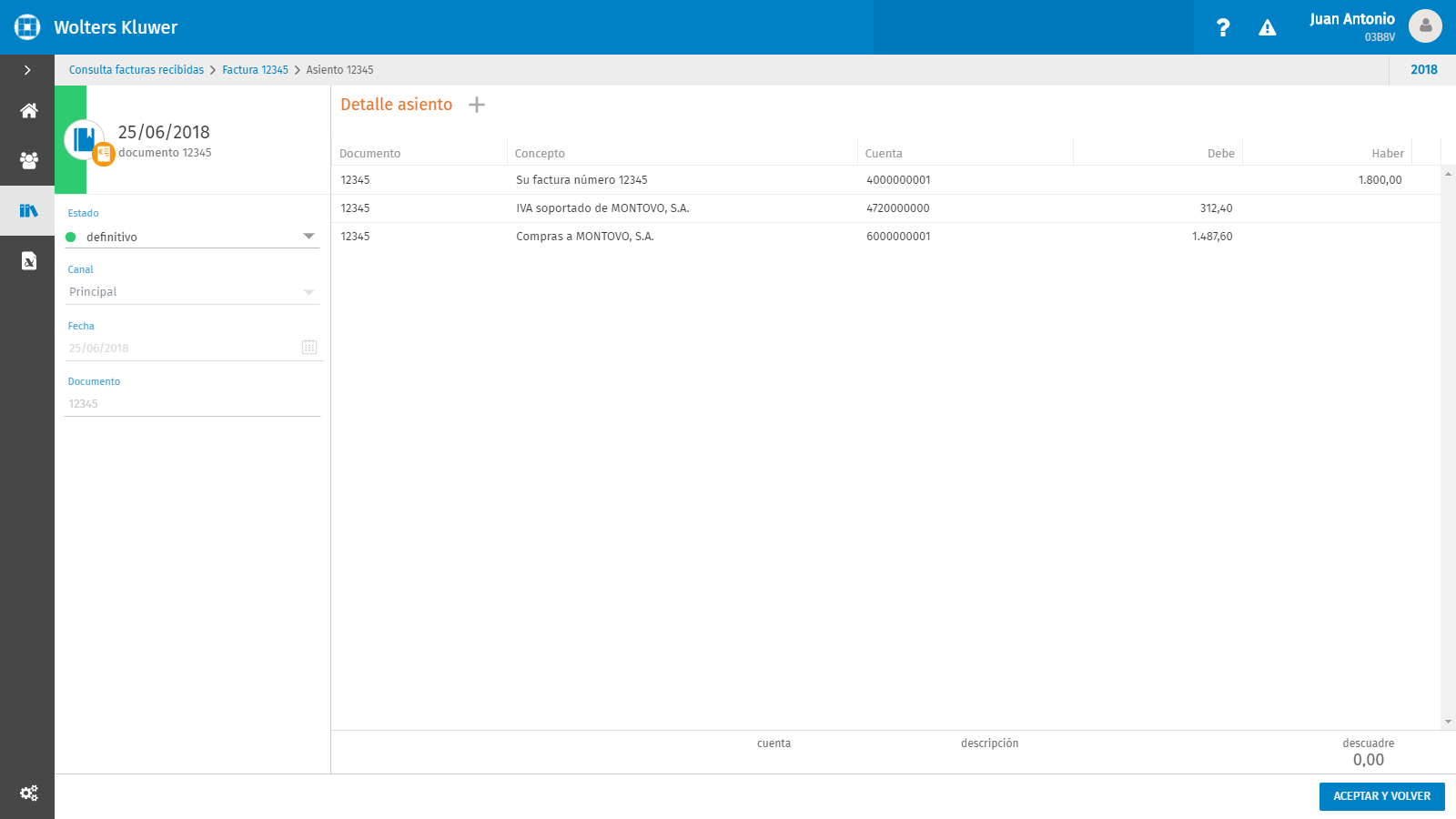Click table scrollbar up arrow
The image size is (1456, 819).
pyautogui.click(x=1448, y=173)
